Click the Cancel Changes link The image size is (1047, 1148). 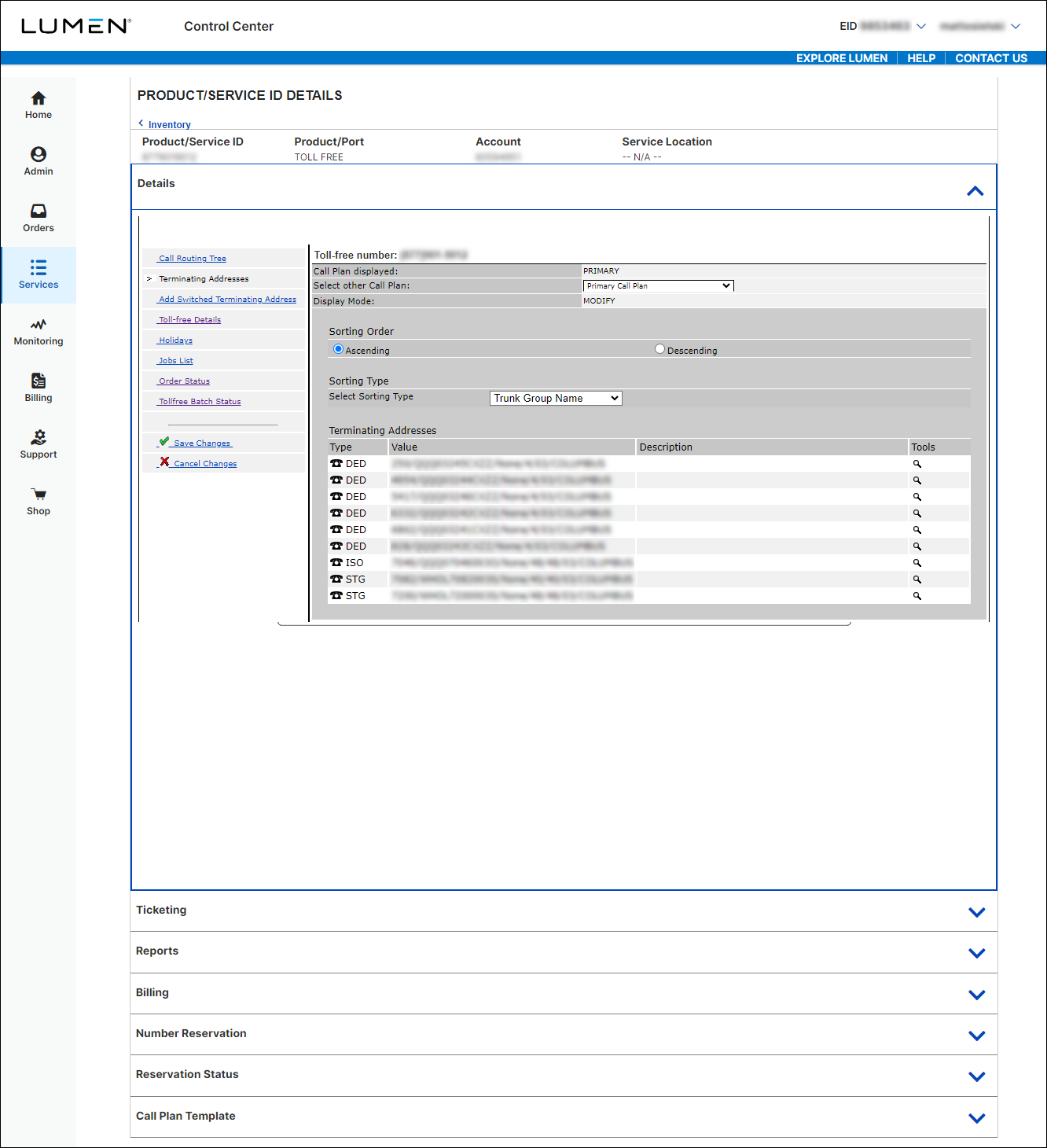coord(205,464)
